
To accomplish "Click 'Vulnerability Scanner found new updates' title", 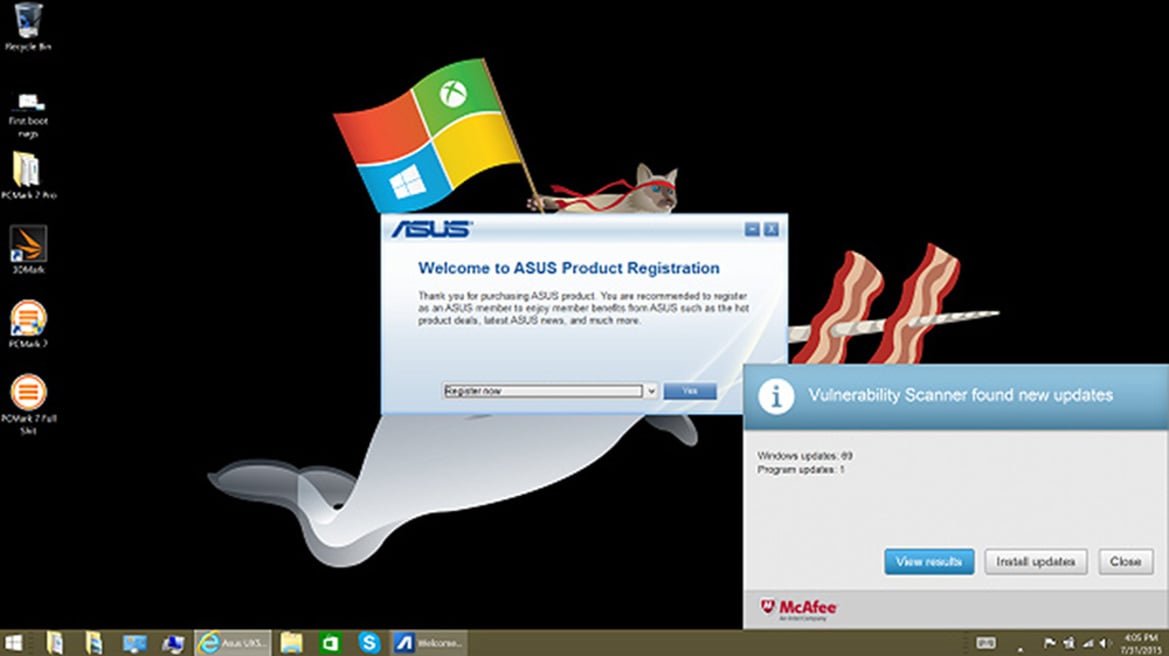I will tap(961, 395).
